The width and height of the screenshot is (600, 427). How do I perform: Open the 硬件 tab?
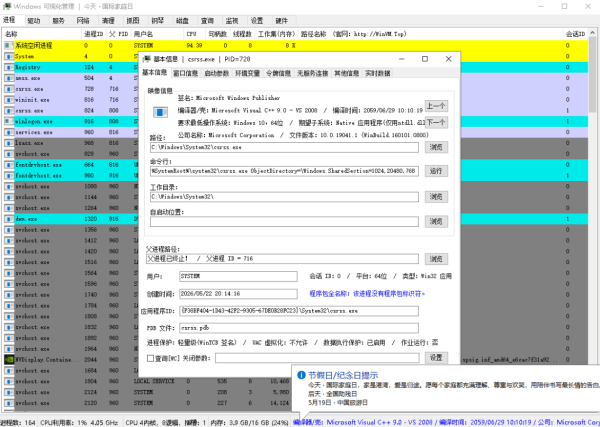pyautogui.click(x=281, y=21)
